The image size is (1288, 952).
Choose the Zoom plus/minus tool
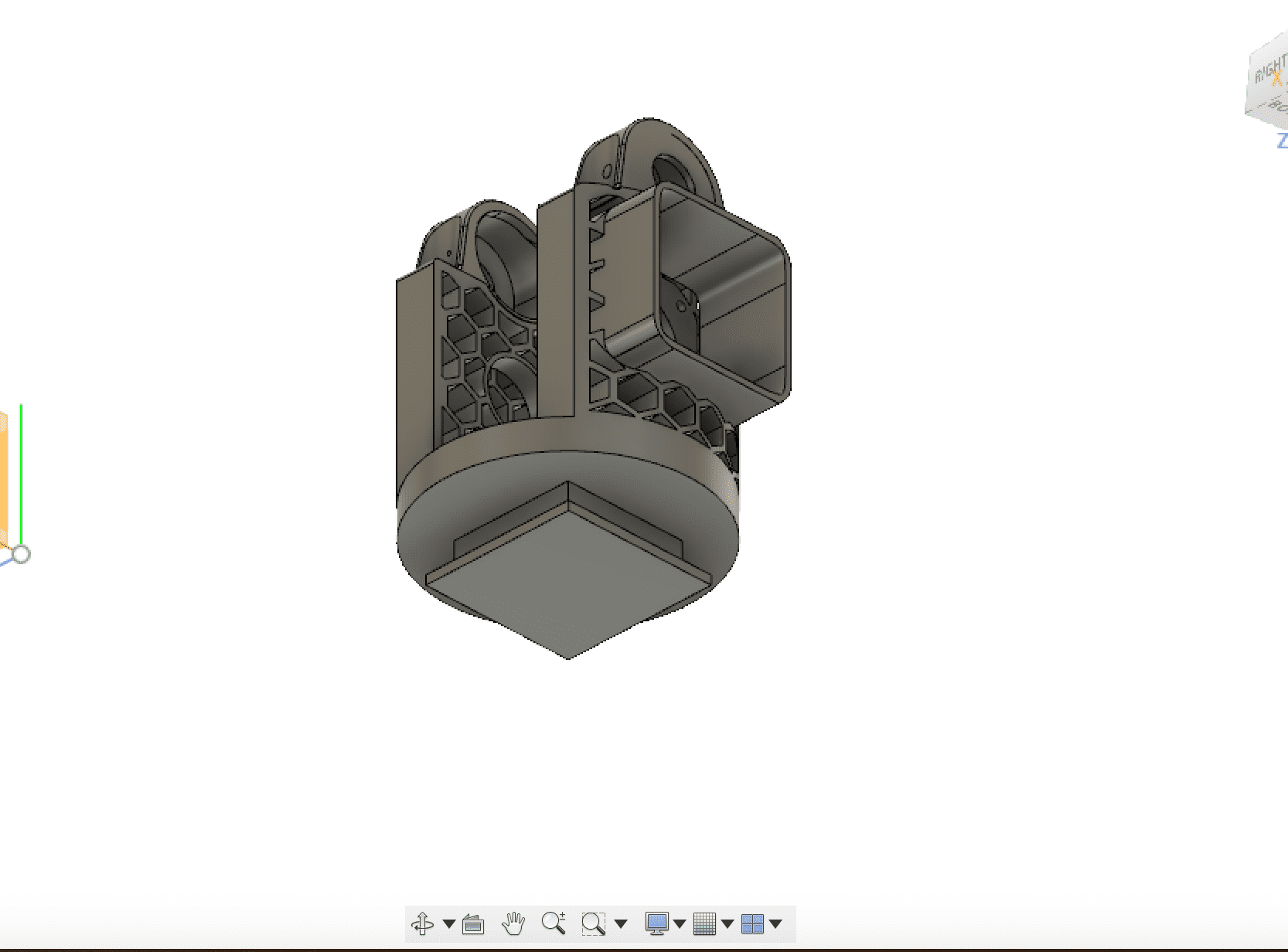point(554,923)
